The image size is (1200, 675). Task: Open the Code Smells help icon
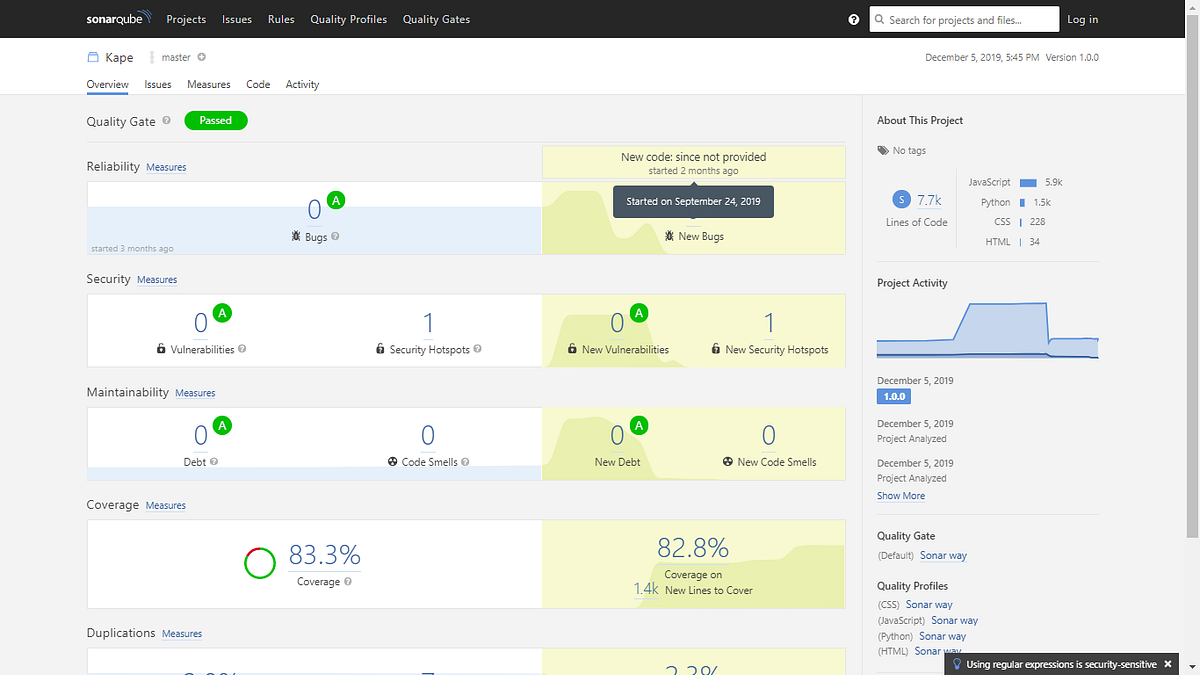point(465,462)
